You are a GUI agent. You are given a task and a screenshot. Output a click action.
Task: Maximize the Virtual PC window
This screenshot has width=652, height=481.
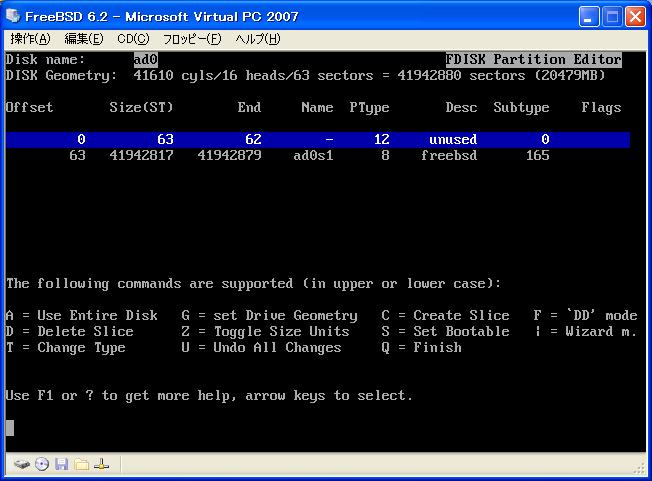[x=612, y=17]
